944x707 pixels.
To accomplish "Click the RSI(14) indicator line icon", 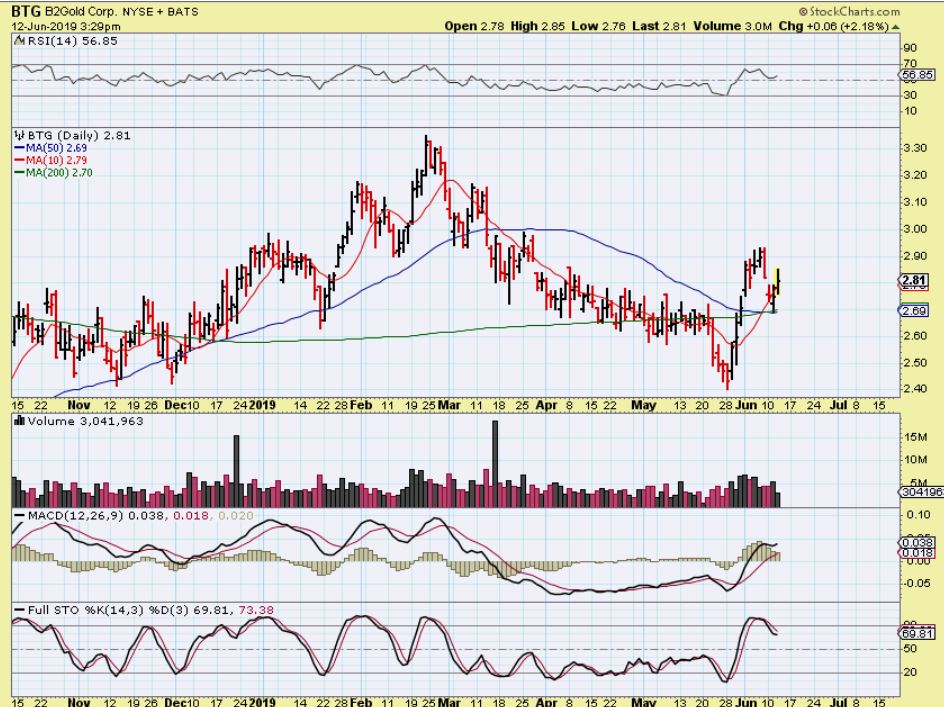I will (x=17, y=40).
